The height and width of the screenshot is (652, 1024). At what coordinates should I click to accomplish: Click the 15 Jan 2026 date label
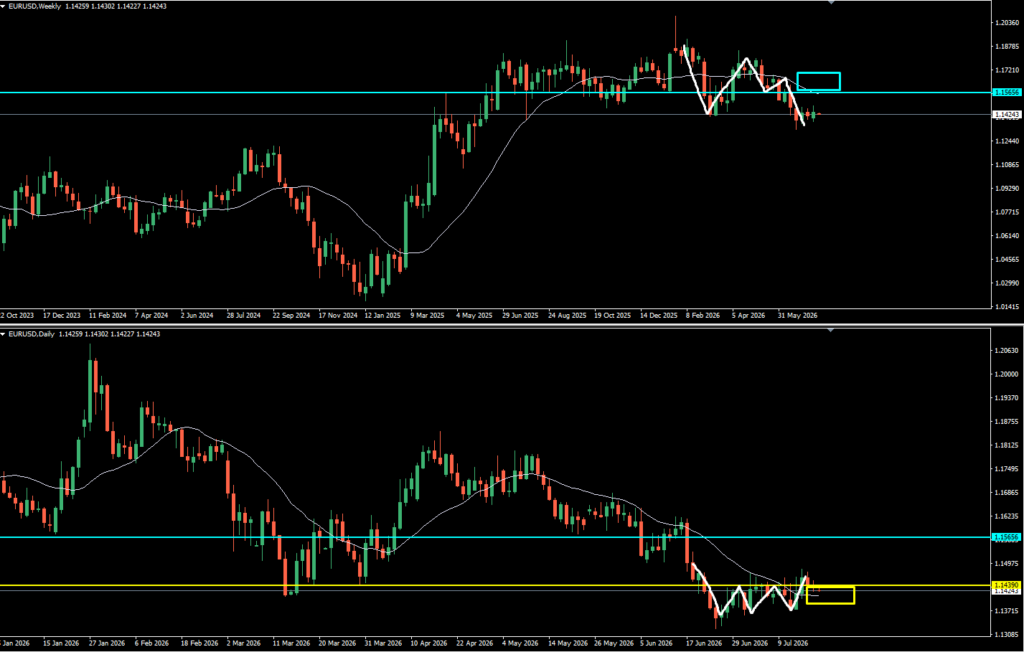pyautogui.click(x=61, y=643)
